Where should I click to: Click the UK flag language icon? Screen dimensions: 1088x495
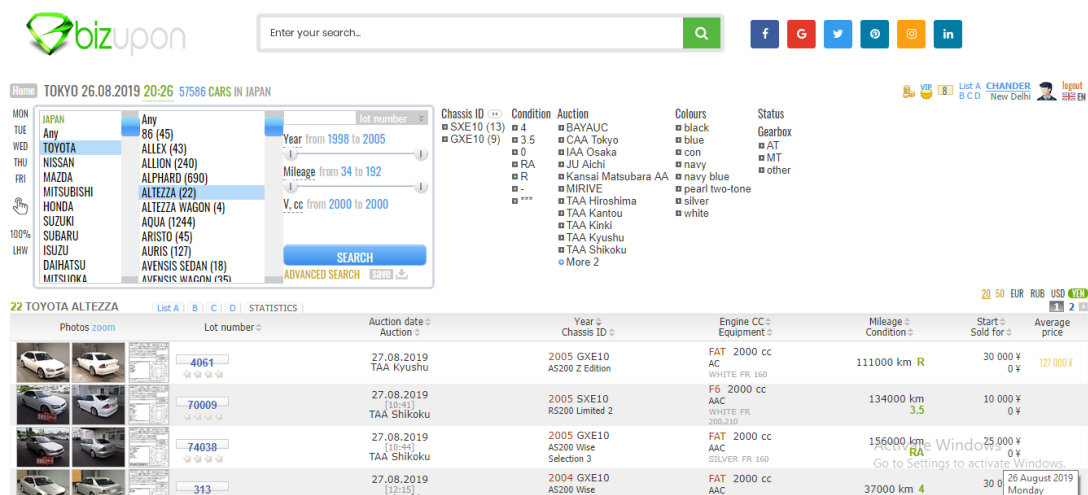coord(1069,97)
